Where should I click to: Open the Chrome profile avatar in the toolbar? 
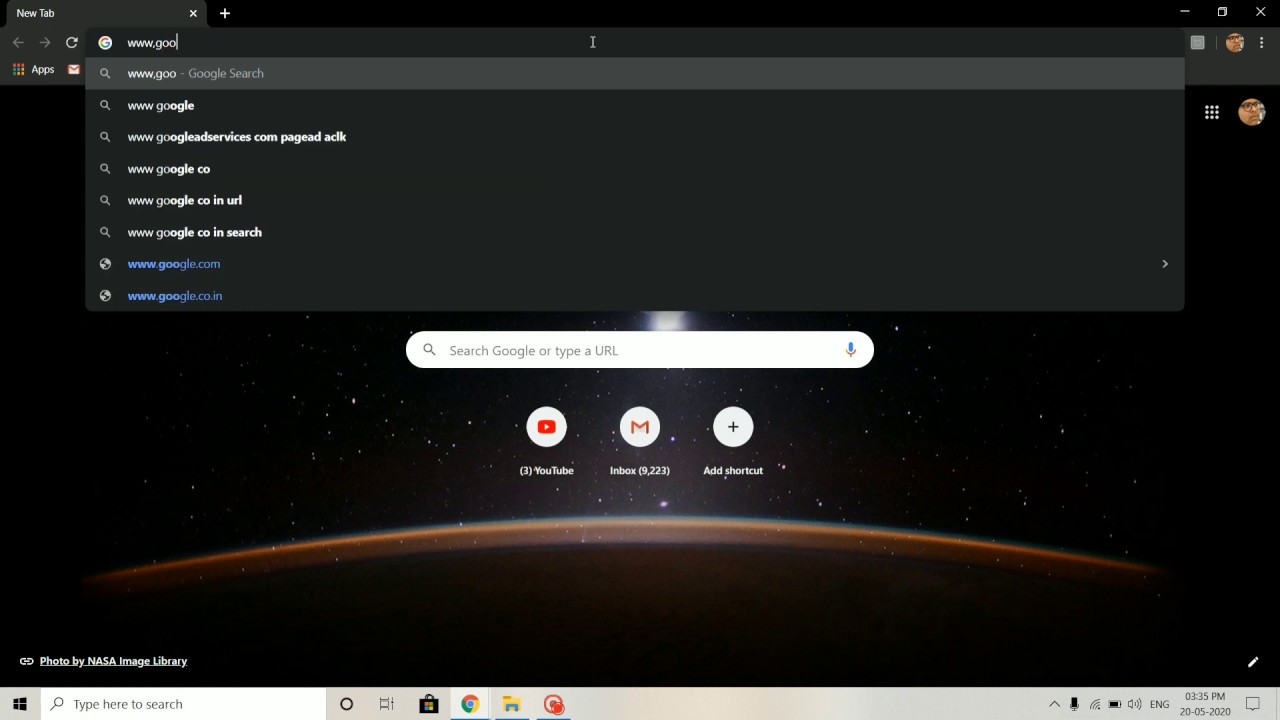pos(1235,42)
